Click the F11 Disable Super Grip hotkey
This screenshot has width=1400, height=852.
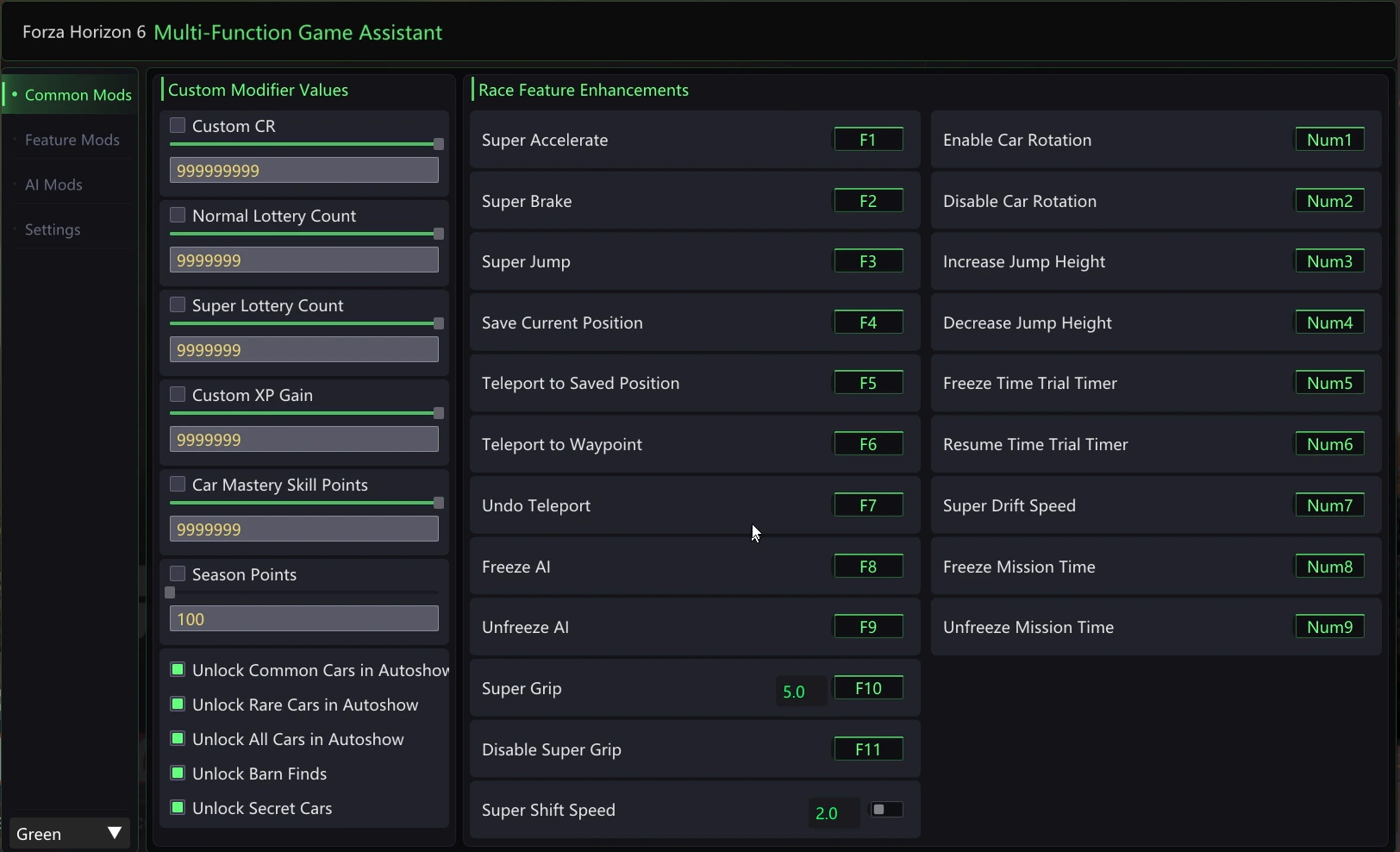click(868, 749)
